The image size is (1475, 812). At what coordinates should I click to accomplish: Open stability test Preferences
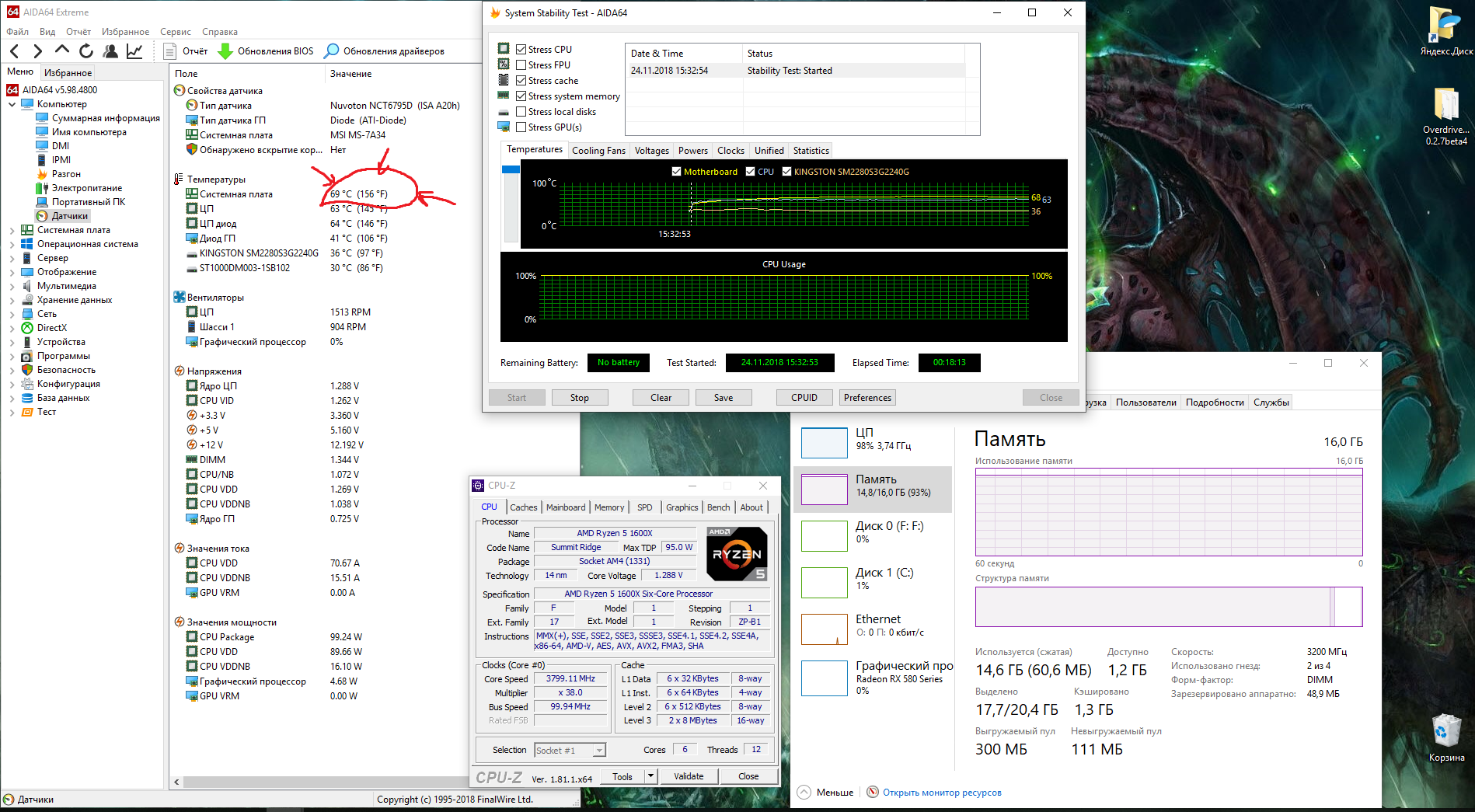[x=867, y=398]
